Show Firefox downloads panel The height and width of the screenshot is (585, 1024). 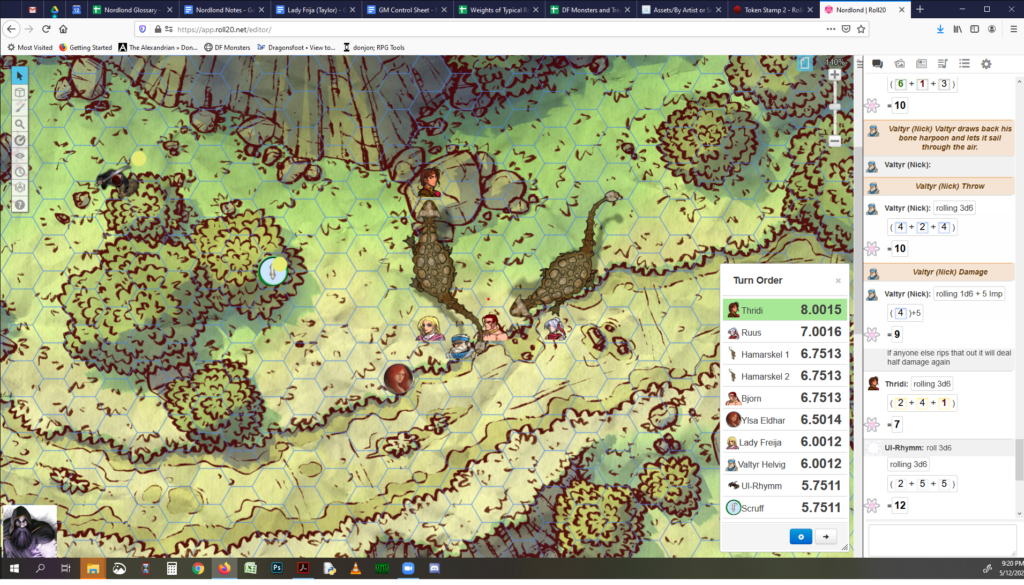pyautogui.click(x=940, y=29)
